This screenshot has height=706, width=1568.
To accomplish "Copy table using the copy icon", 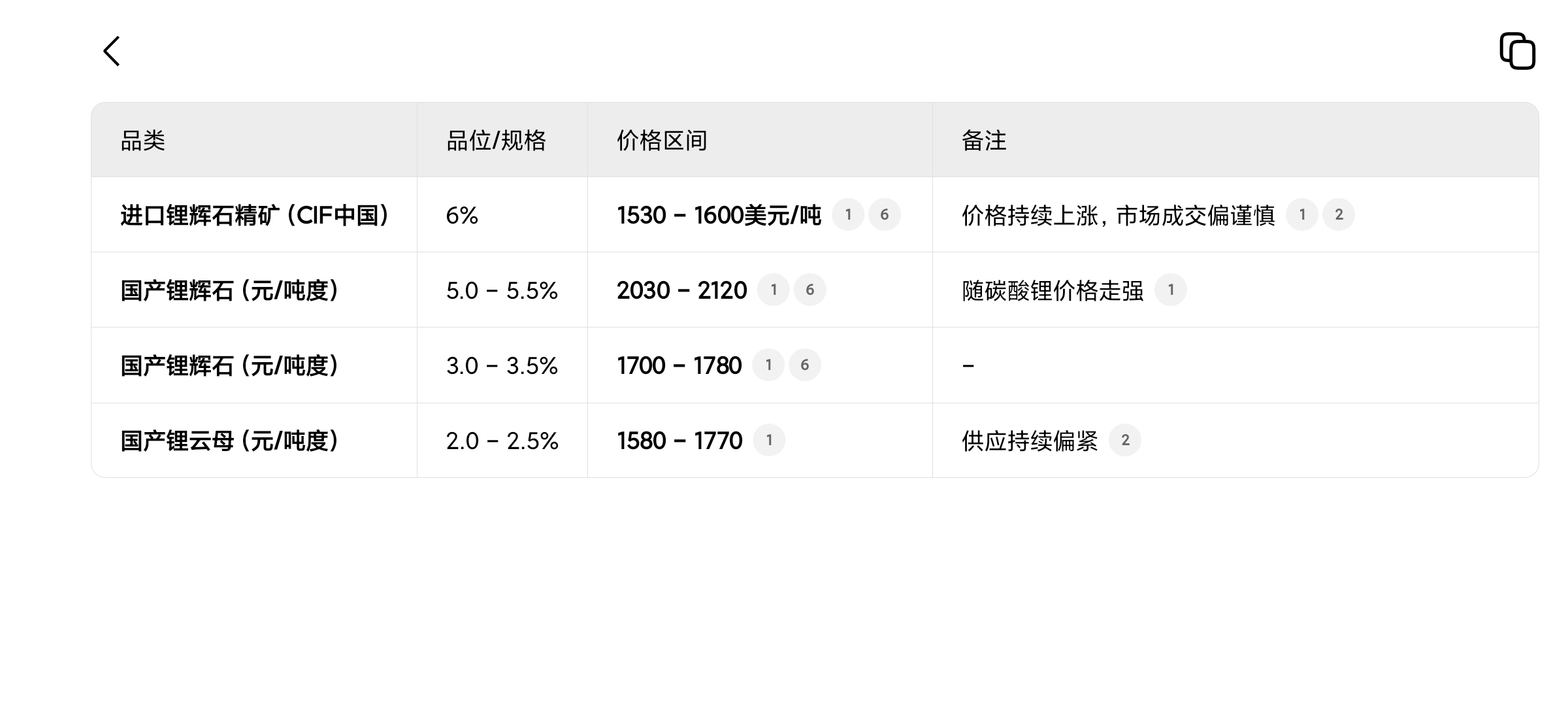I will point(1517,51).
